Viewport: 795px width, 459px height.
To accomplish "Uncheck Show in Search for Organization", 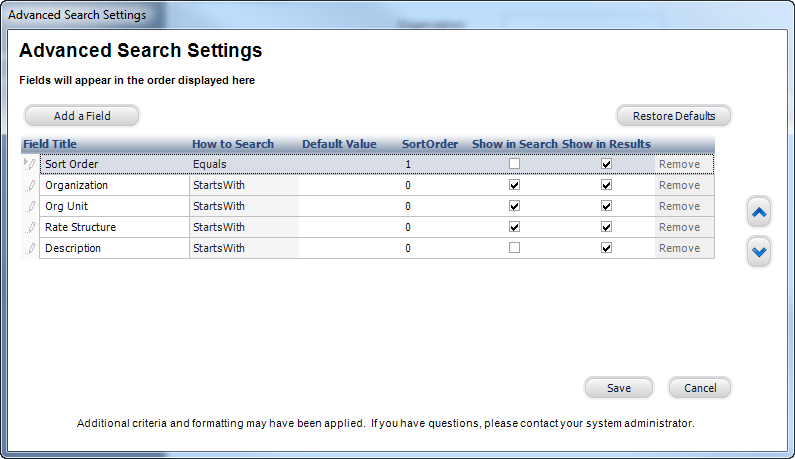I will click(514, 185).
